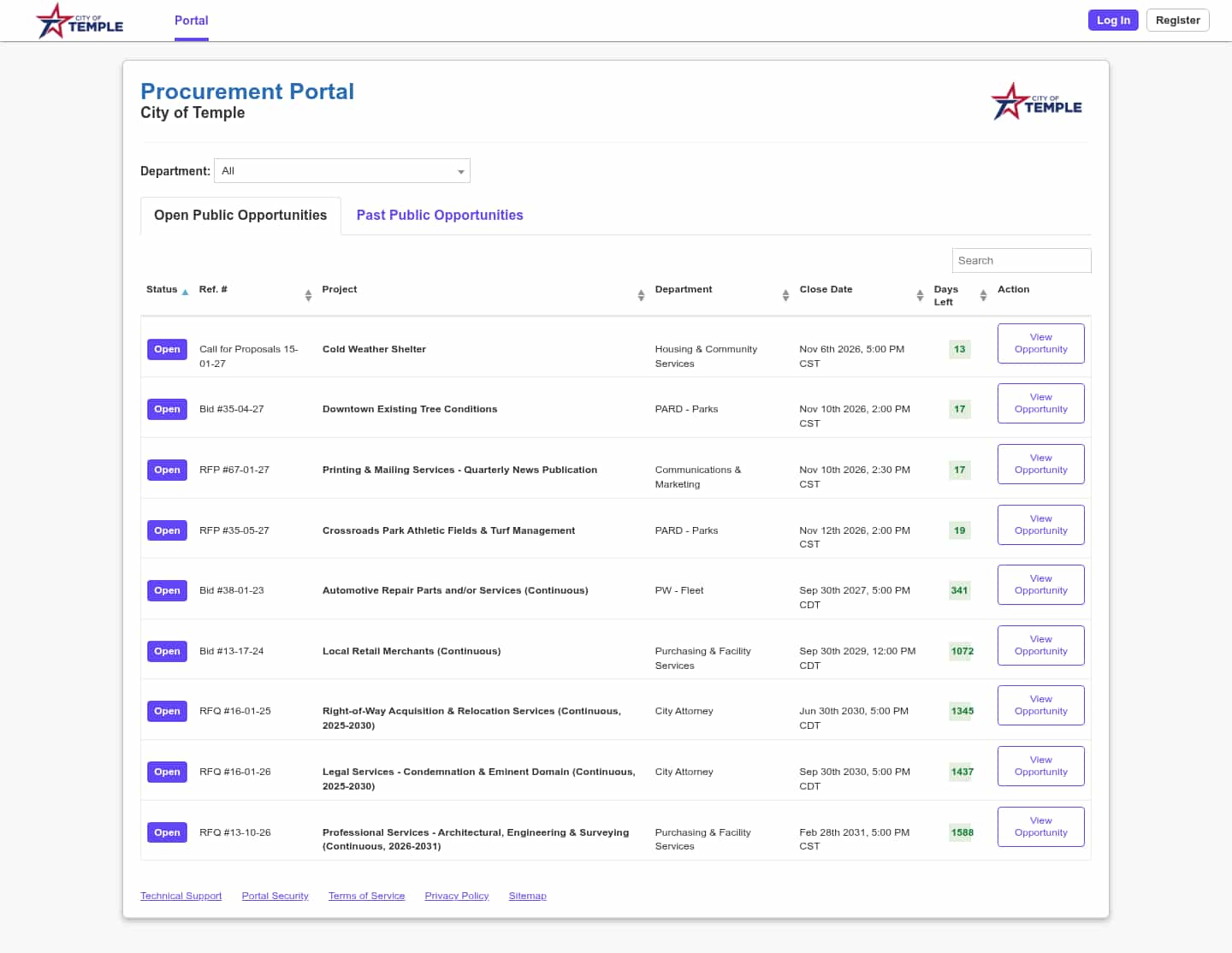1232x953 pixels.
Task: View Opportunity for Crossroads Park Athletic Fields
Action: pyautogui.click(x=1041, y=524)
